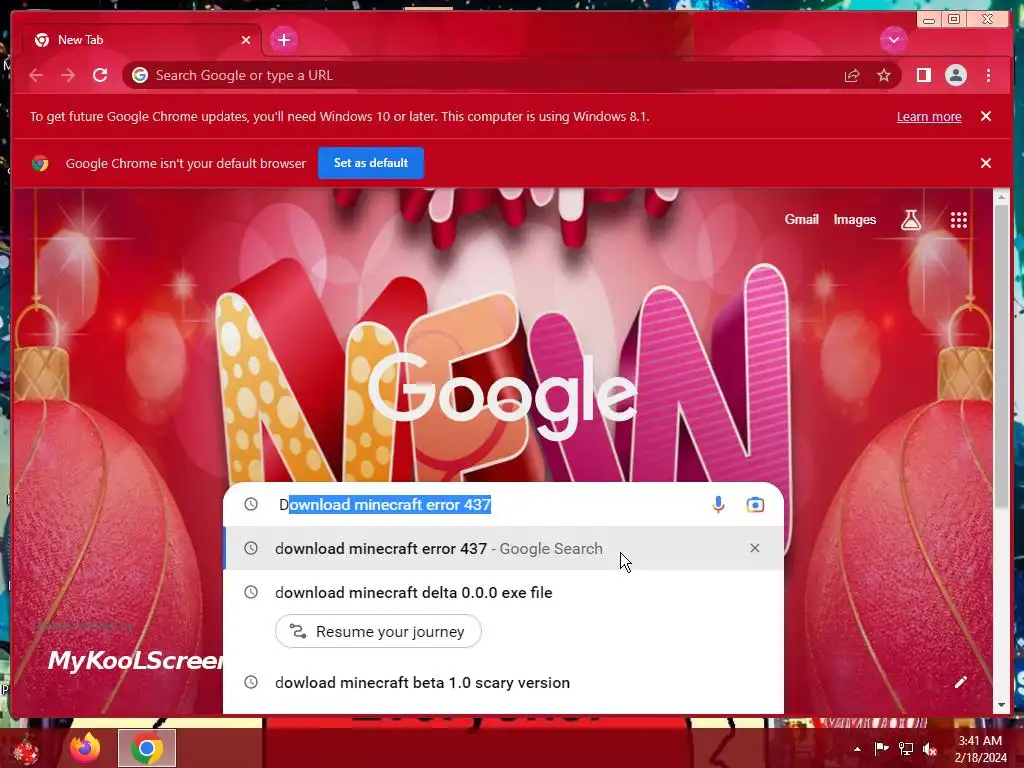Viewport: 1024px width, 768px height.
Task: Click the browser forward arrow
Action: pyautogui.click(x=68, y=75)
